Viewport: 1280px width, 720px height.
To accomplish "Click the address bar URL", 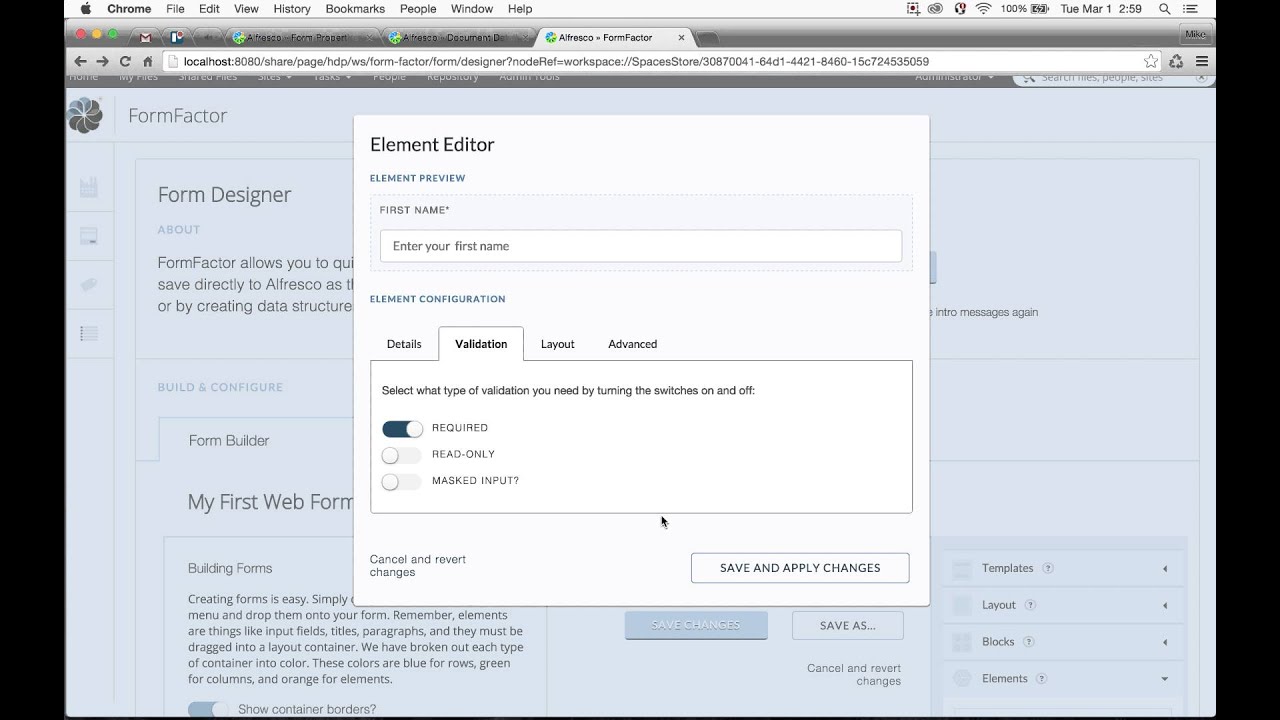I will tap(556, 61).
